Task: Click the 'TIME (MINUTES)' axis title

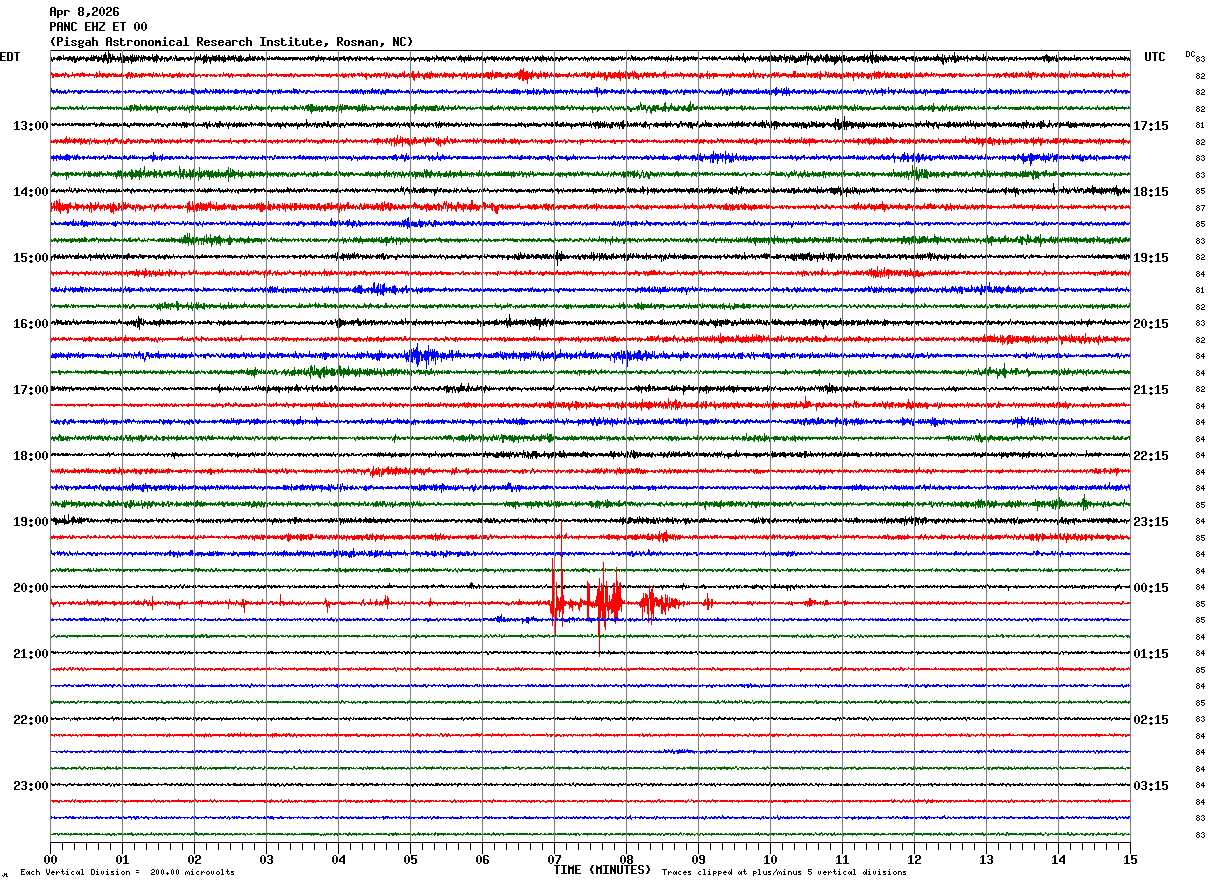Action: tap(603, 870)
